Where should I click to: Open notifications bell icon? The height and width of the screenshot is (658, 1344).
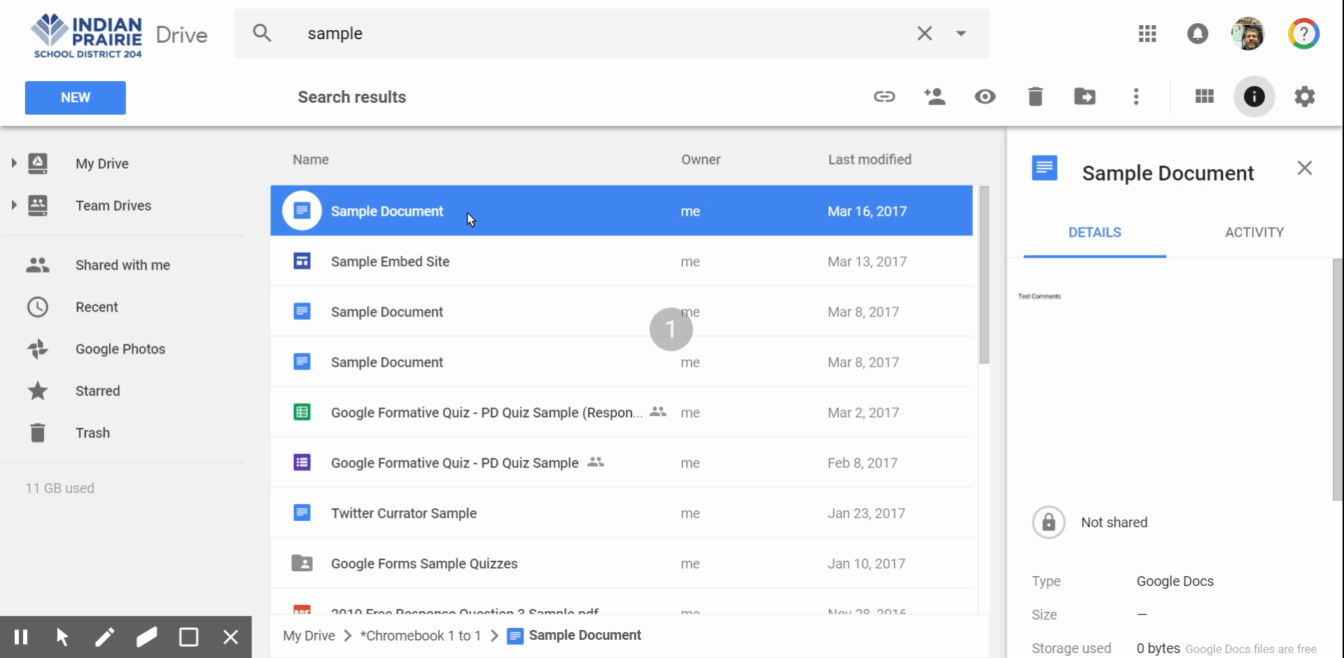click(1197, 33)
